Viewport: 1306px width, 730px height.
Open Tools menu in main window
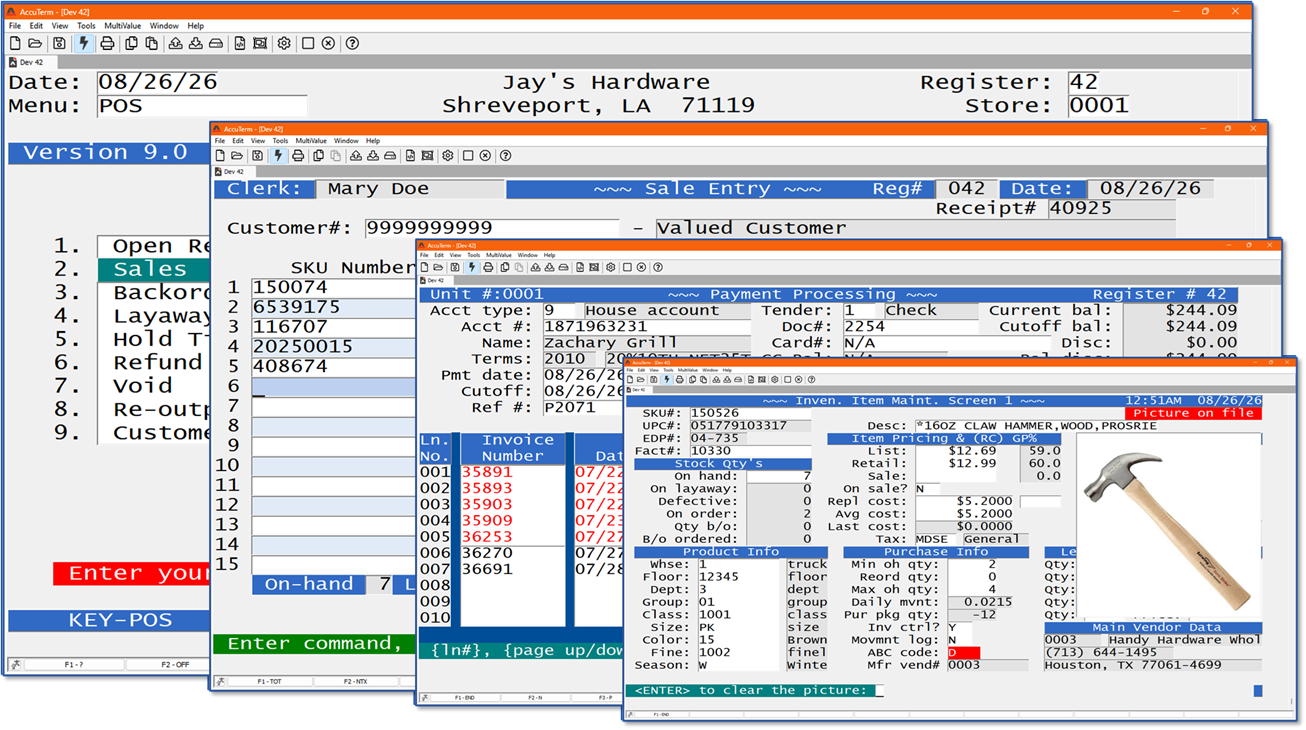(x=87, y=26)
